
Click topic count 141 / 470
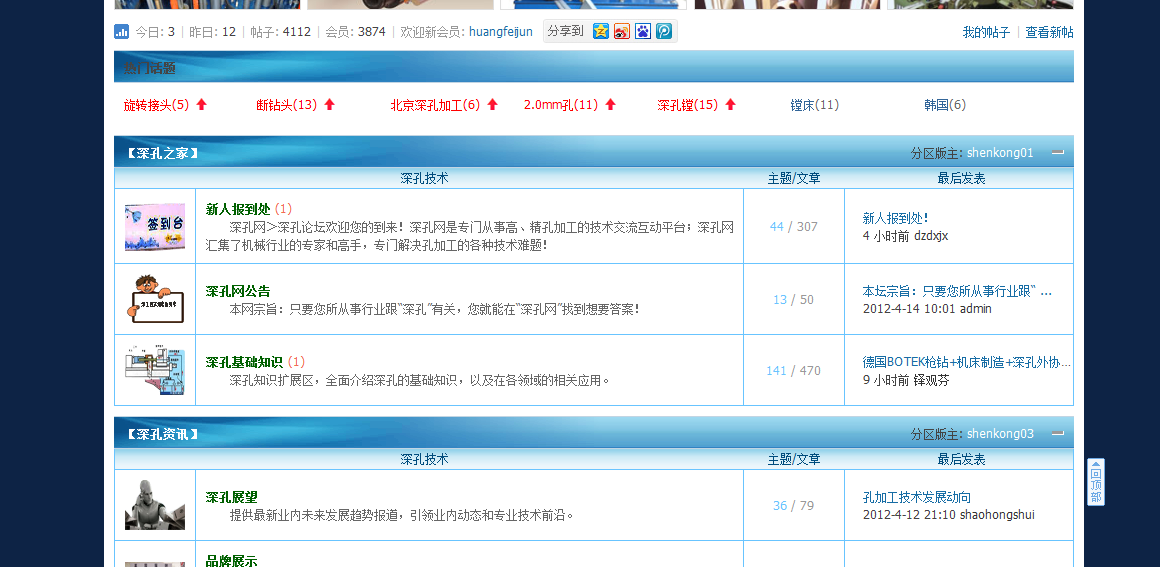pos(793,371)
